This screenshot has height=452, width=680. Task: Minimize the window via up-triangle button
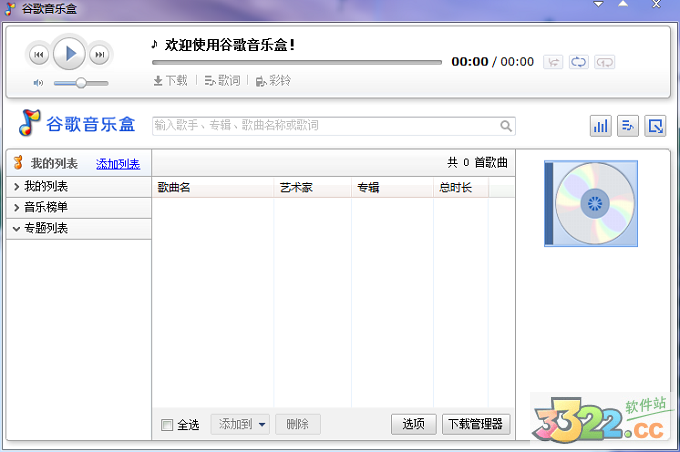[x=623, y=4]
